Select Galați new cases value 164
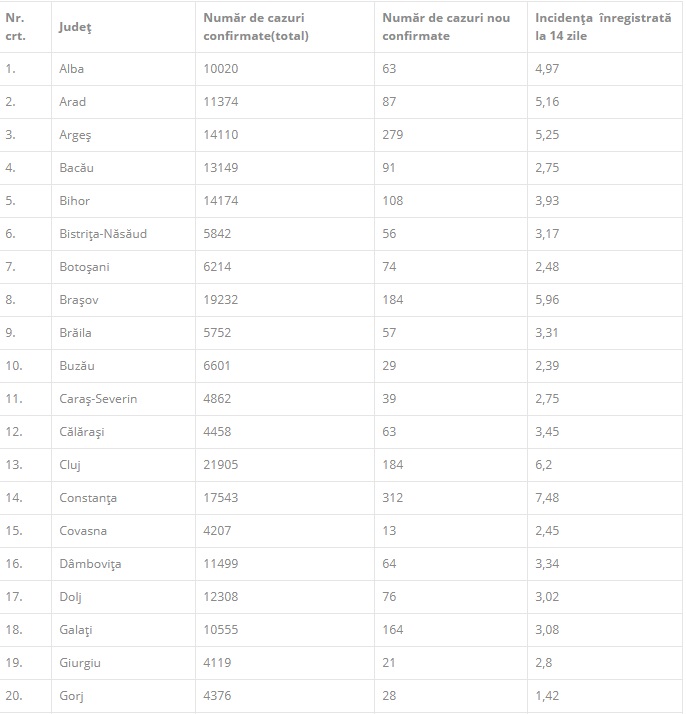Screen dimensions: 686x714 (392, 630)
